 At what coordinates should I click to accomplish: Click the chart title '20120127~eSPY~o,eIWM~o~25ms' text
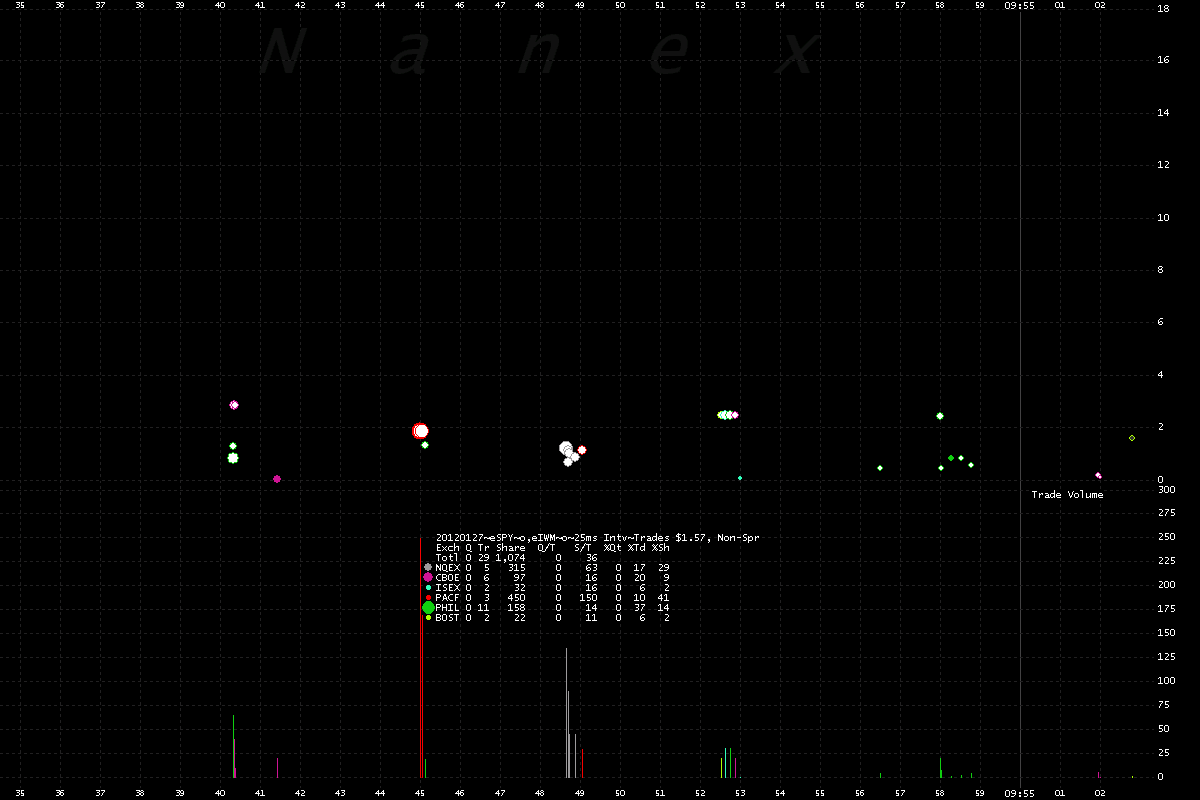(518, 537)
